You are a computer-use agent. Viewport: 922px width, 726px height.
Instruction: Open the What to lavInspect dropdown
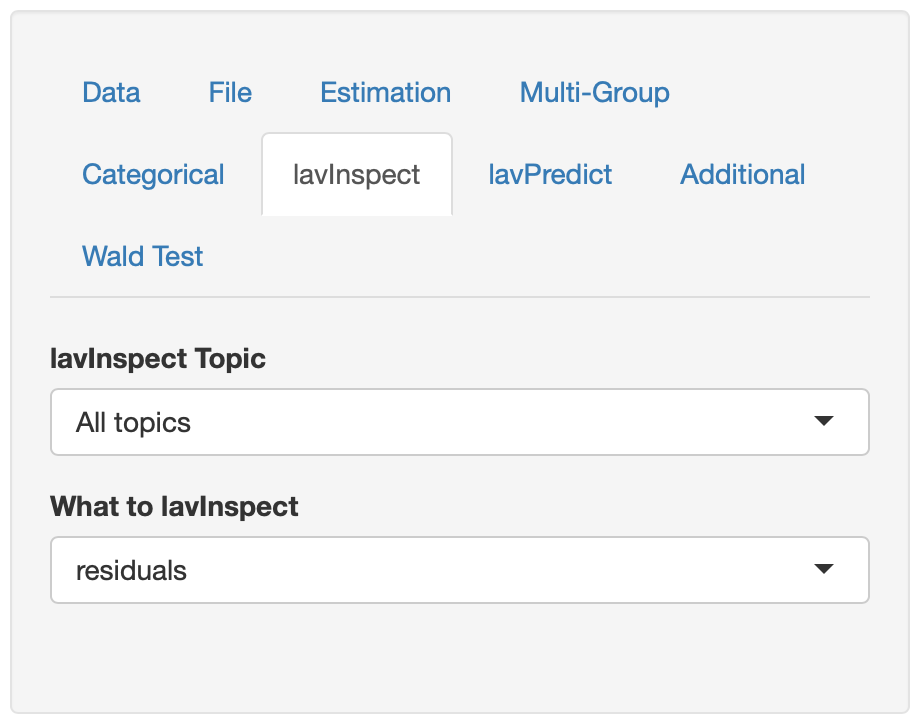point(459,570)
